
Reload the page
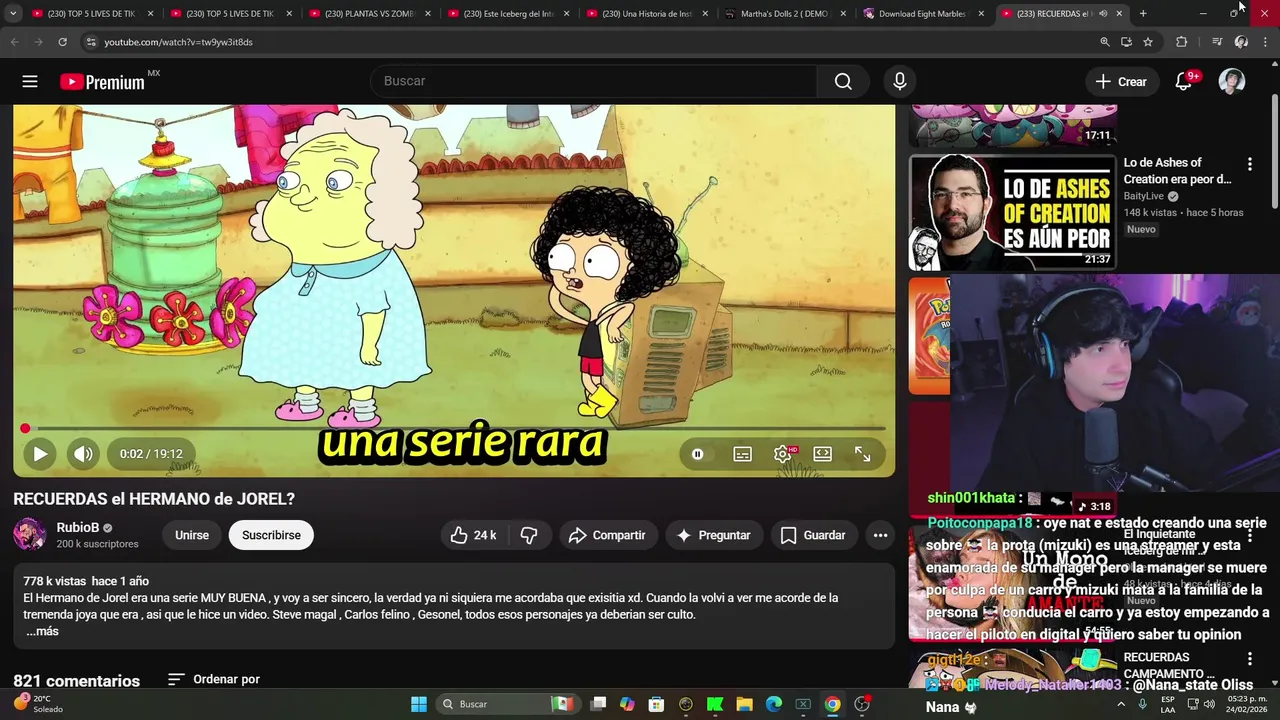click(62, 42)
